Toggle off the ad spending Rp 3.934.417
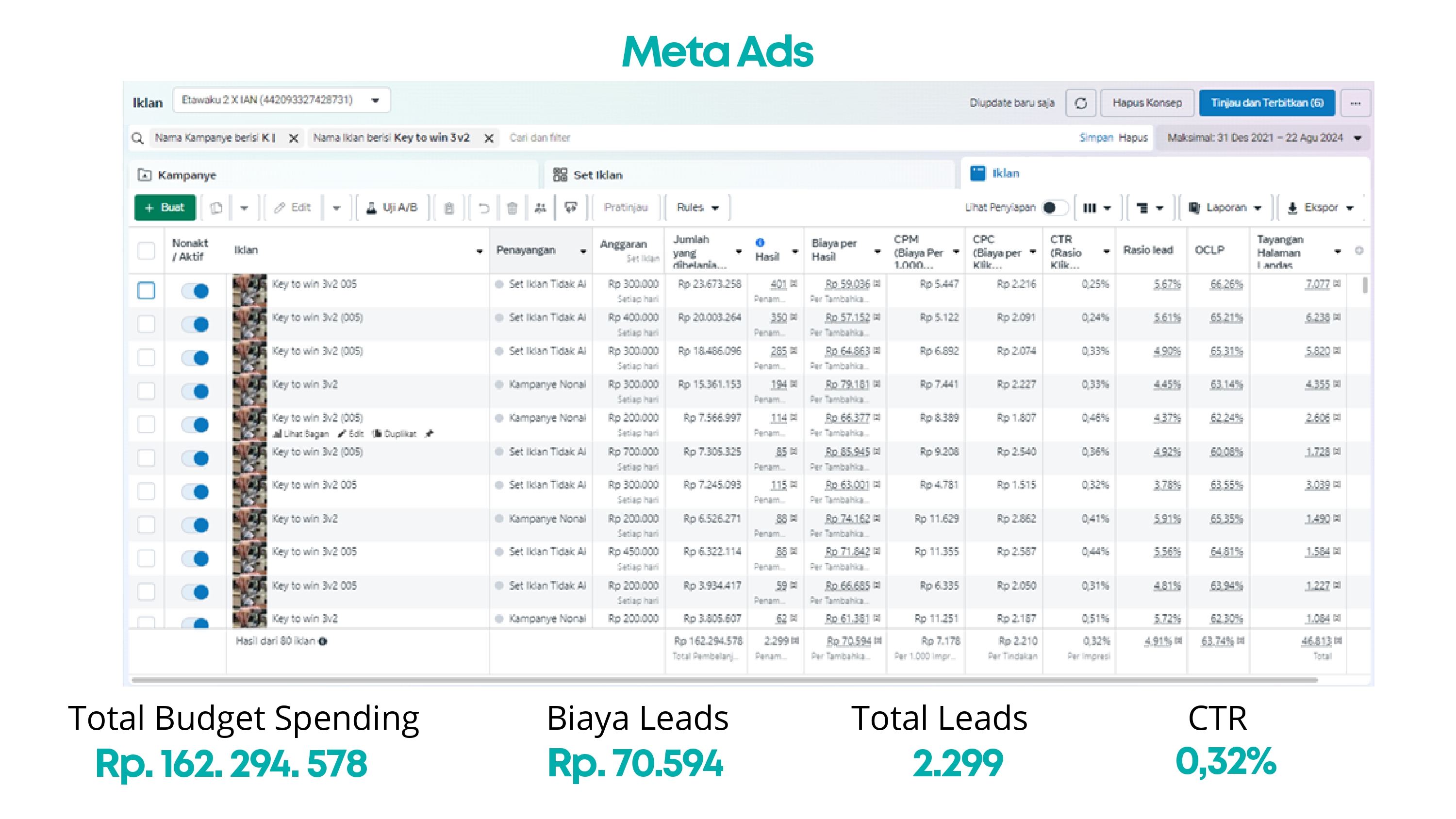This screenshot has width=1456, height=819. coord(195,592)
